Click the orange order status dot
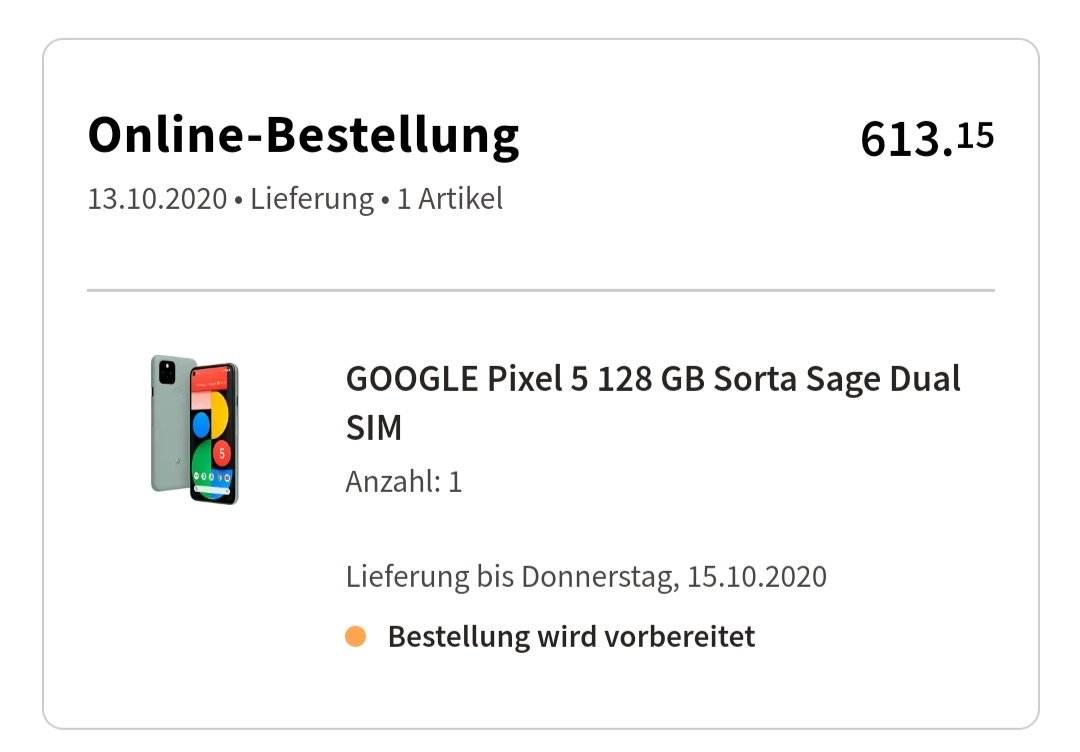Viewport: 1080px width, 752px height. [355, 636]
